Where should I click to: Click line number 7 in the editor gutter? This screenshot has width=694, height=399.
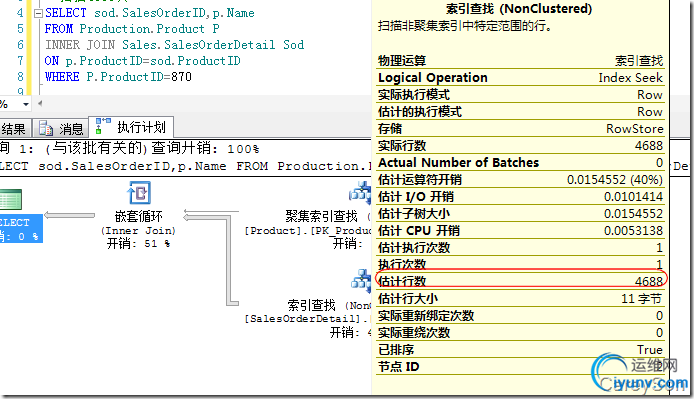[x=20, y=61]
